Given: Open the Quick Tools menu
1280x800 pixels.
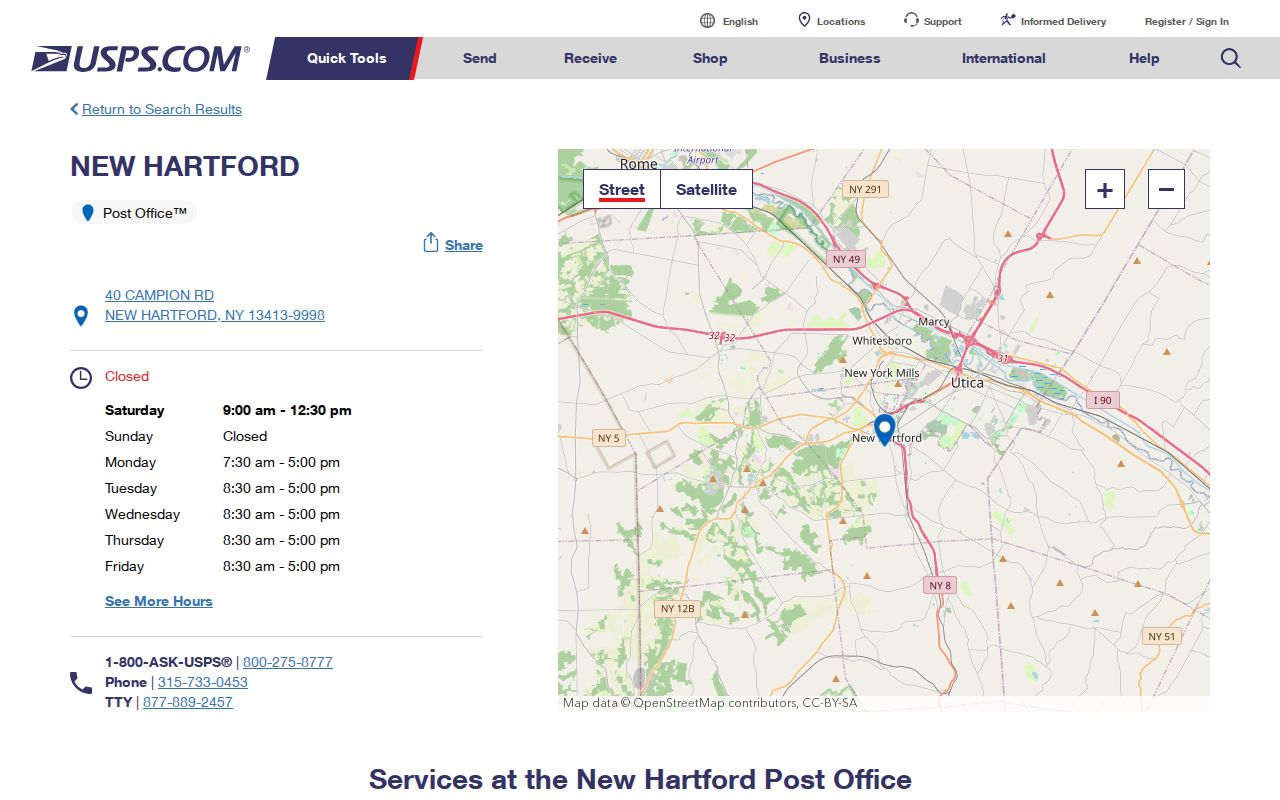Looking at the screenshot, I should pyautogui.click(x=346, y=58).
